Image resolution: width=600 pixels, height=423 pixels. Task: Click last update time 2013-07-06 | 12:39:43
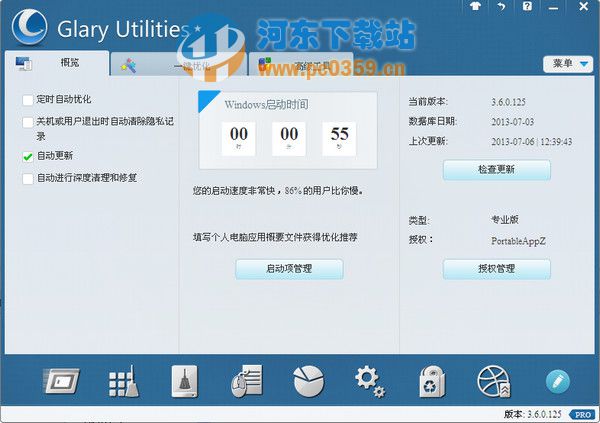[532, 142]
